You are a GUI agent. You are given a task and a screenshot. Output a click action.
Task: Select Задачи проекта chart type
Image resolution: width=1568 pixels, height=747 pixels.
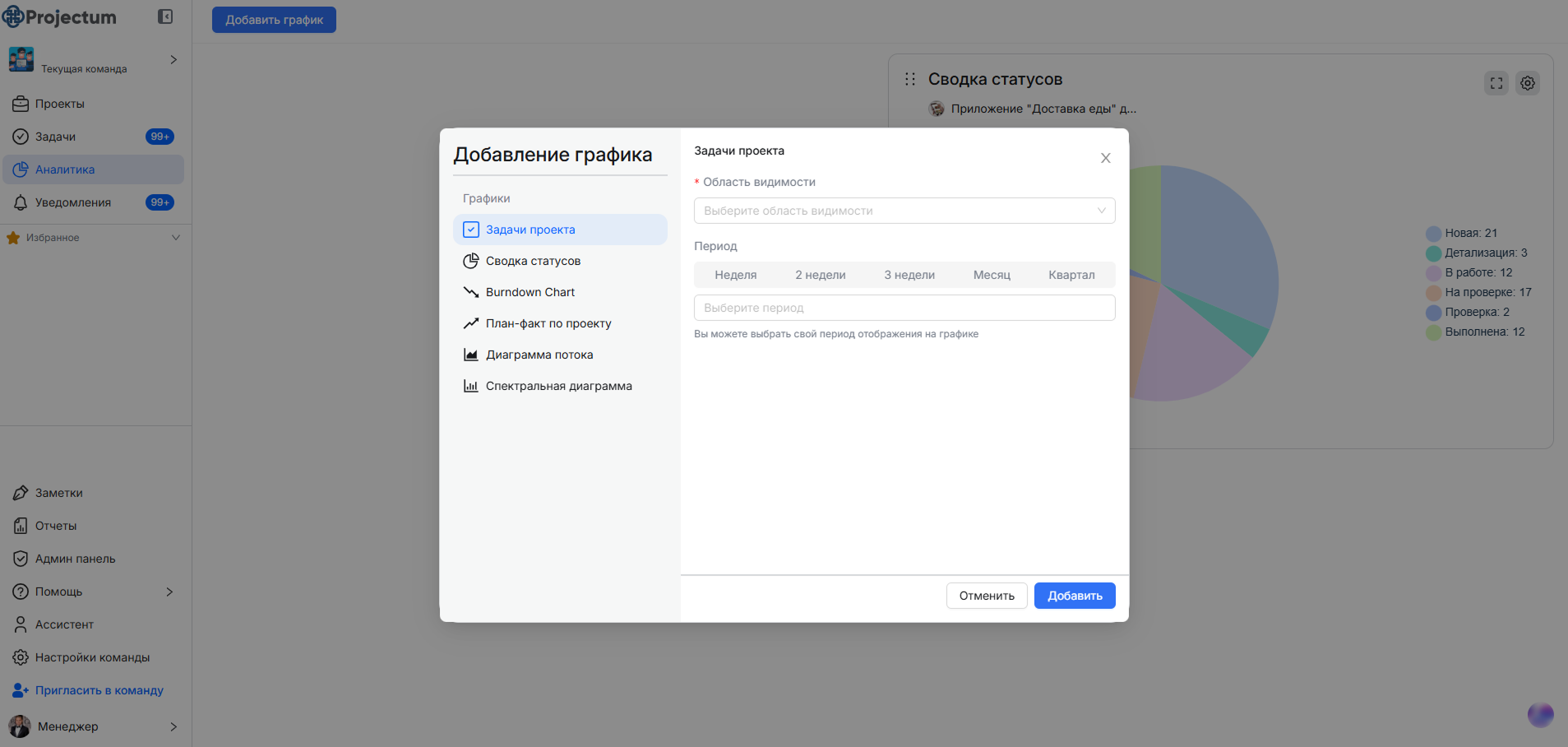530,229
